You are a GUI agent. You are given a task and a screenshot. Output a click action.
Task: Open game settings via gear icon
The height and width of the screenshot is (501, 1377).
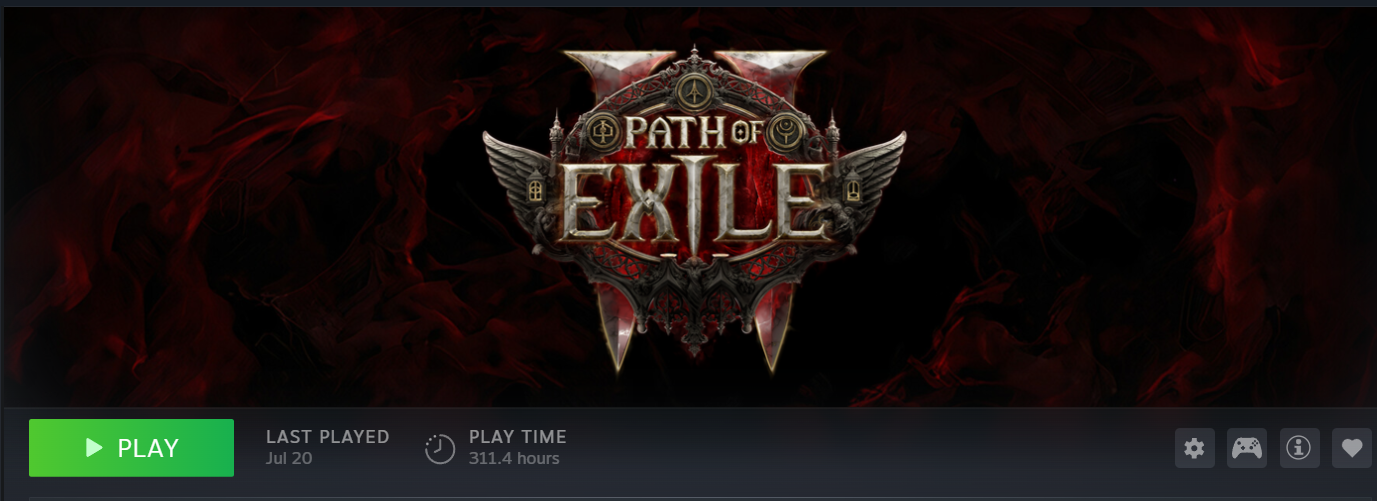[x=1194, y=448]
